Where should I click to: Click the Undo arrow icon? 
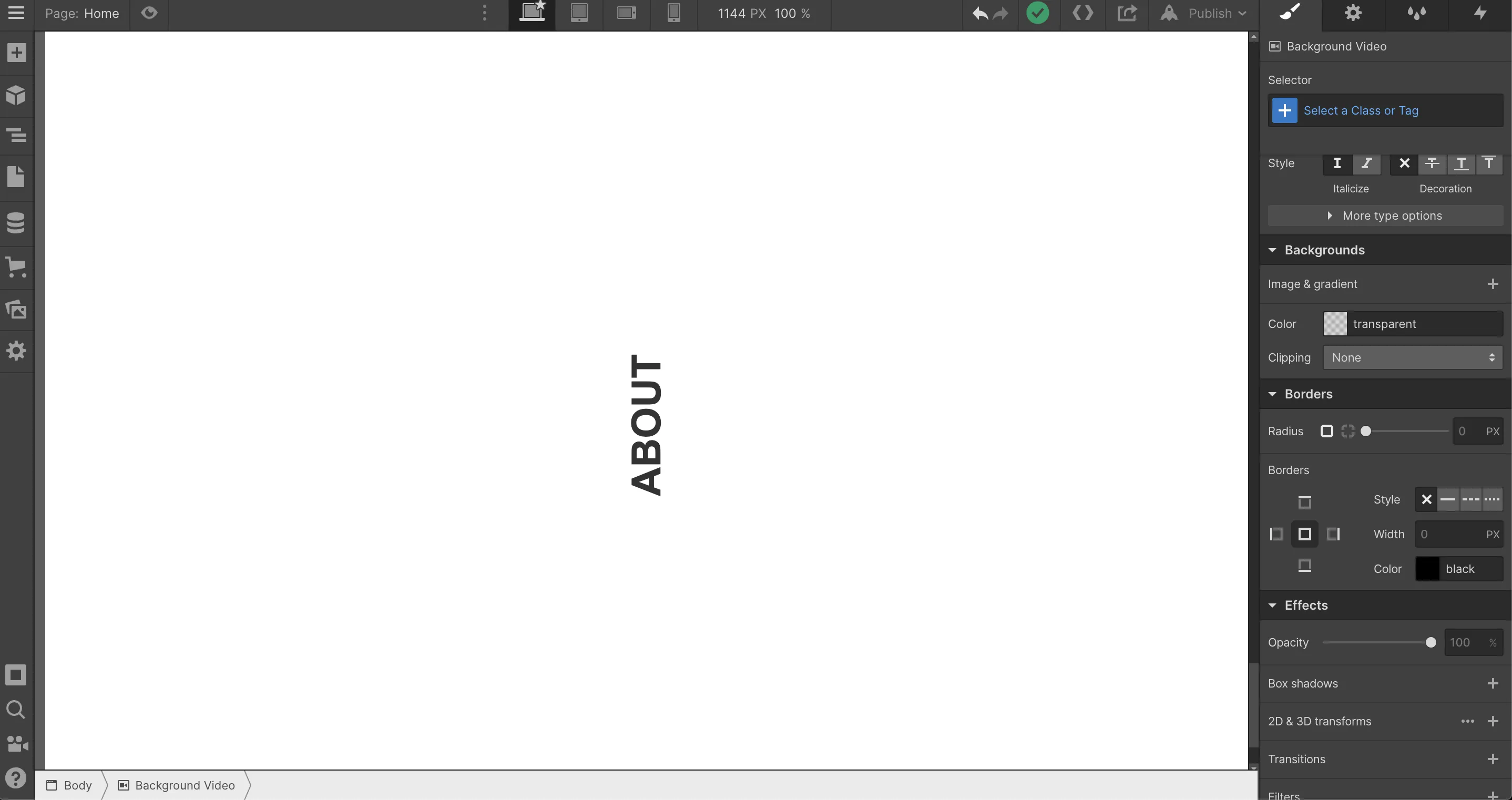coord(979,13)
